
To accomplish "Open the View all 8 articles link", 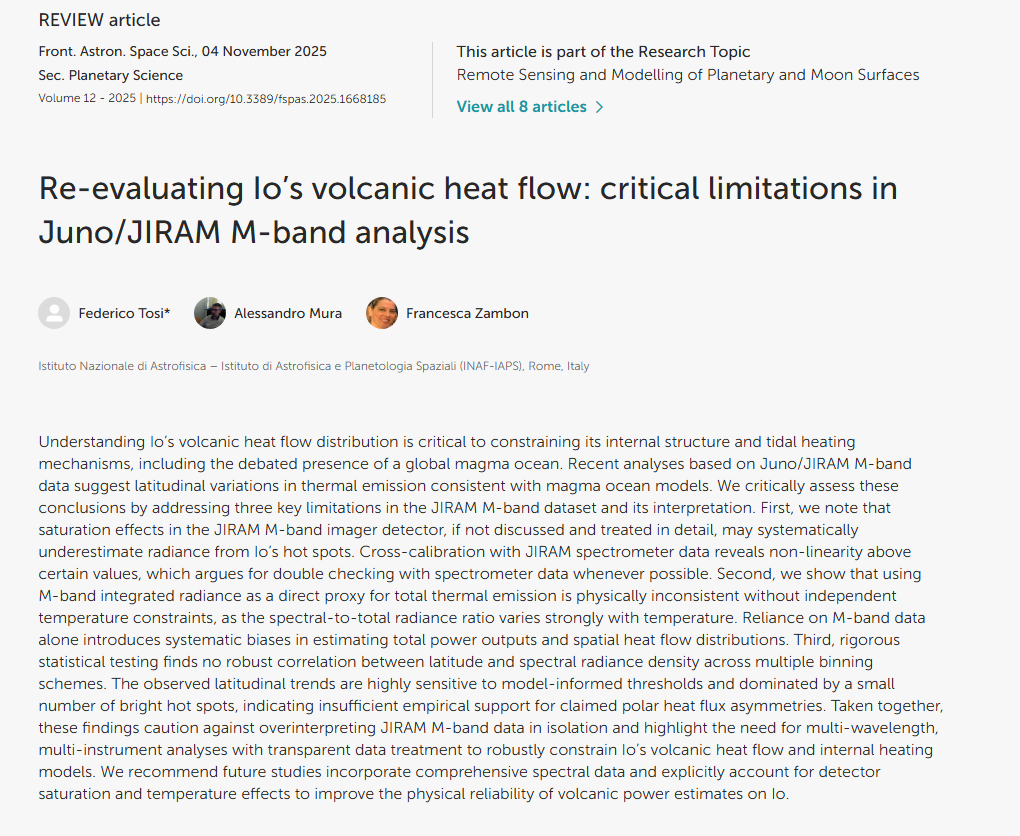I will [521, 107].
